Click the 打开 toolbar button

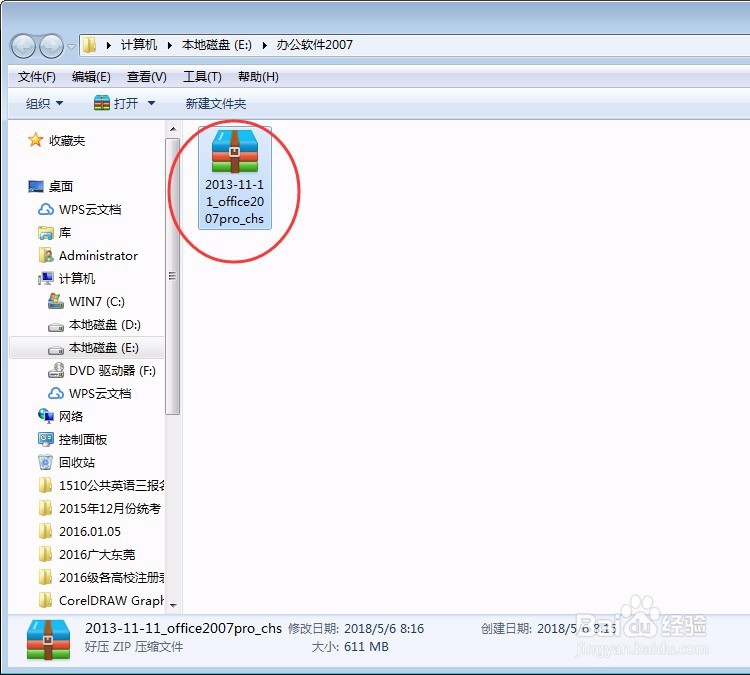(x=116, y=103)
